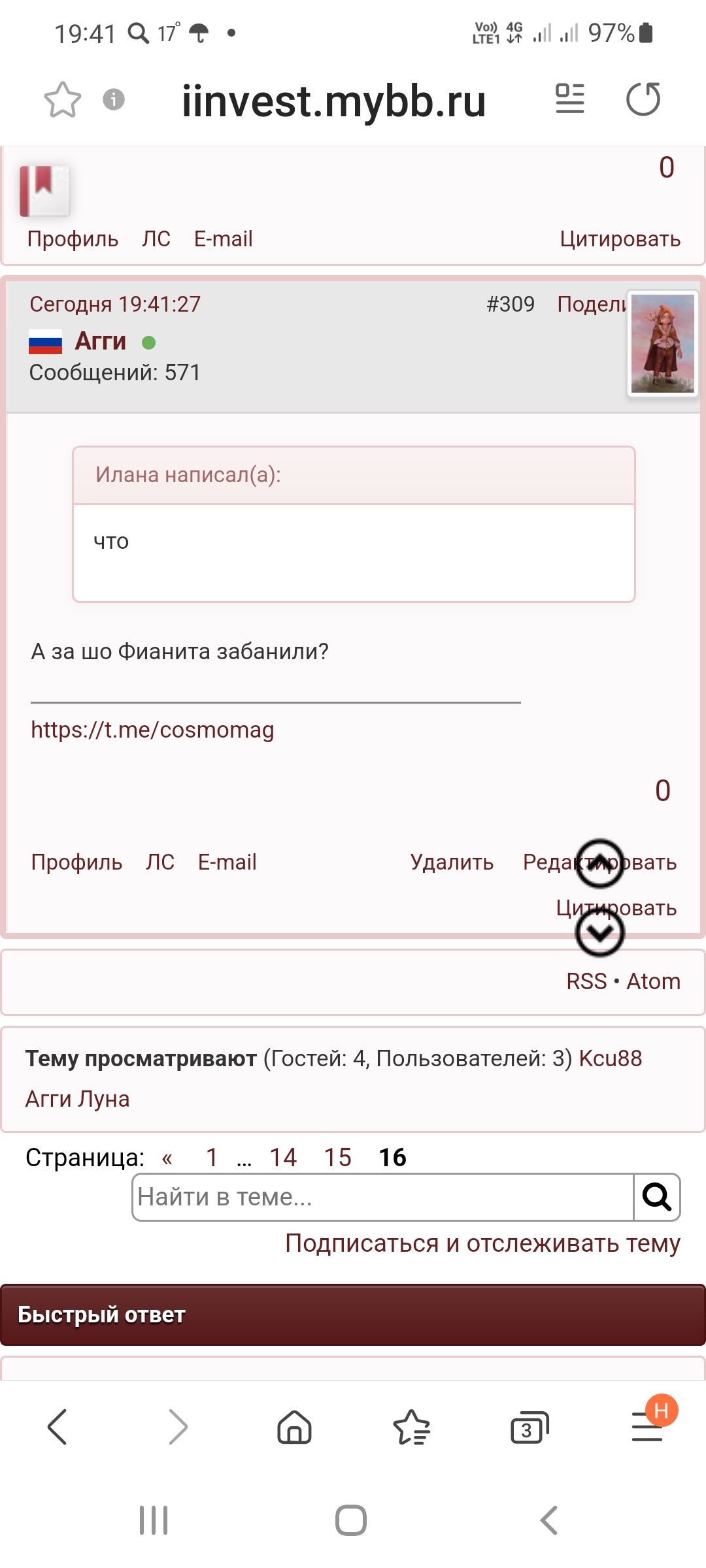The width and height of the screenshot is (706, 1568).
Task: Go back with bottom-left browser arrow
Action: pyautogui.click(x=58, y=1426)
